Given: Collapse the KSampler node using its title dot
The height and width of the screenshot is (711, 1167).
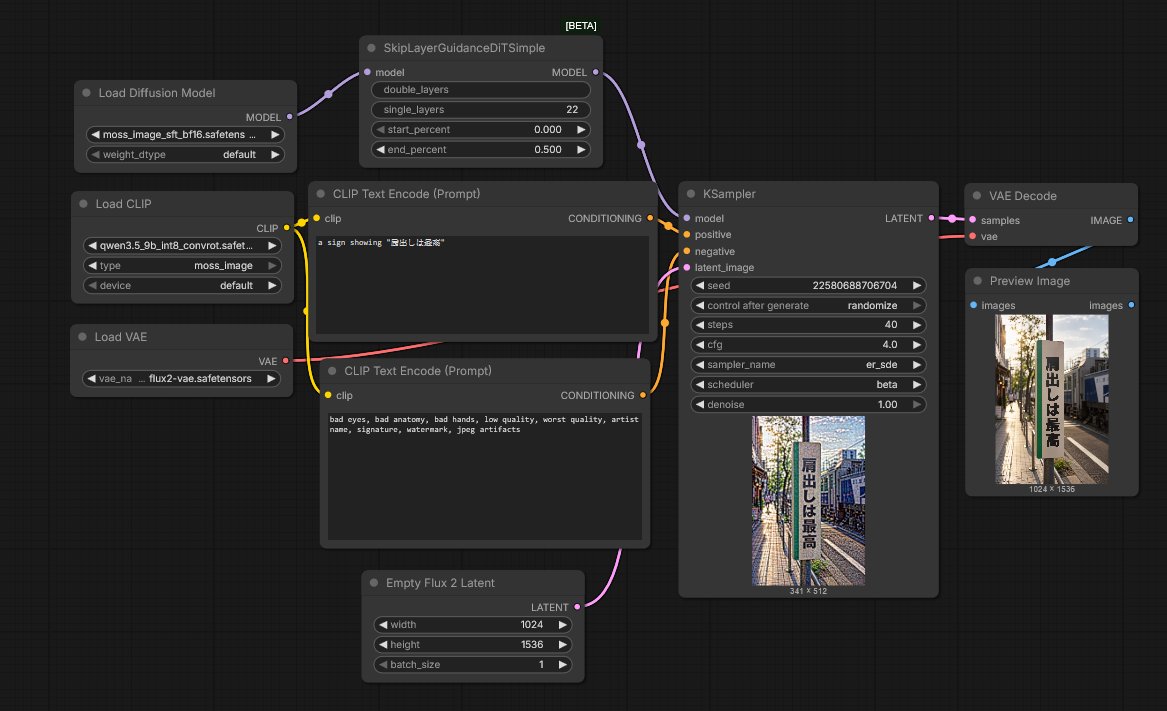Looking at the screenshot, I should click(691, 194).
